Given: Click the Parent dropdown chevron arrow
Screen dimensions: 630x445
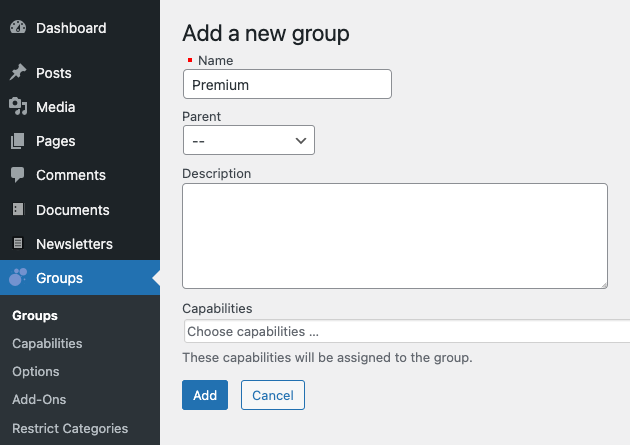Looking at the screenshot, I should click(301, 141).
